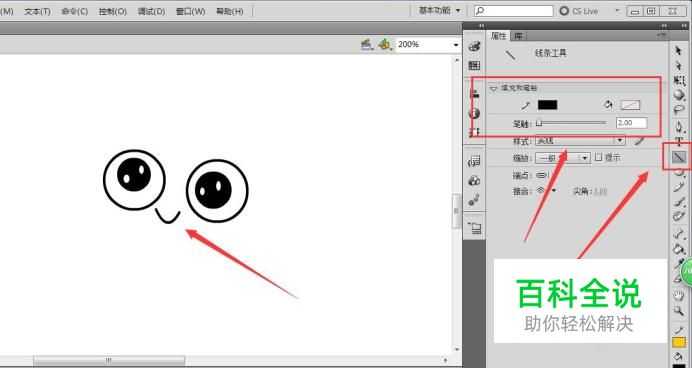
Task: Open the Project panel icon
Action: [x=475, y=228]
